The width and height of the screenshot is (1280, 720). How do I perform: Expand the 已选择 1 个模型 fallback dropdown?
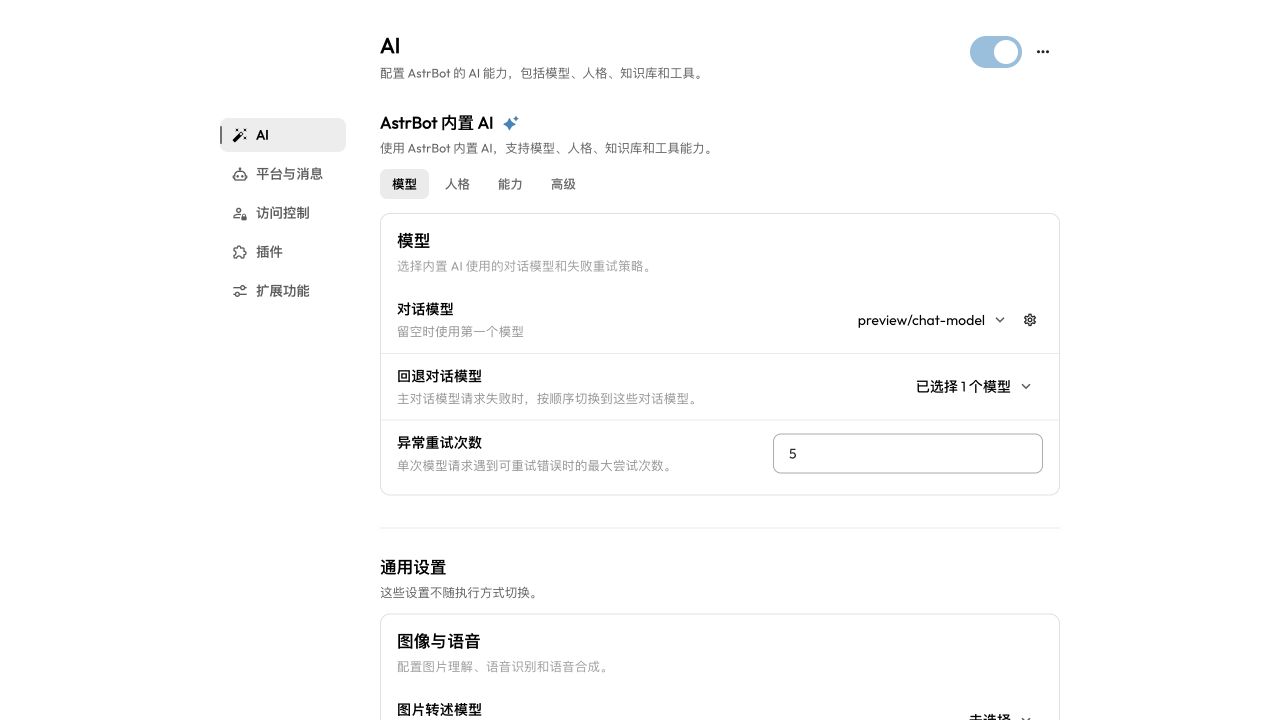point(973,386)
